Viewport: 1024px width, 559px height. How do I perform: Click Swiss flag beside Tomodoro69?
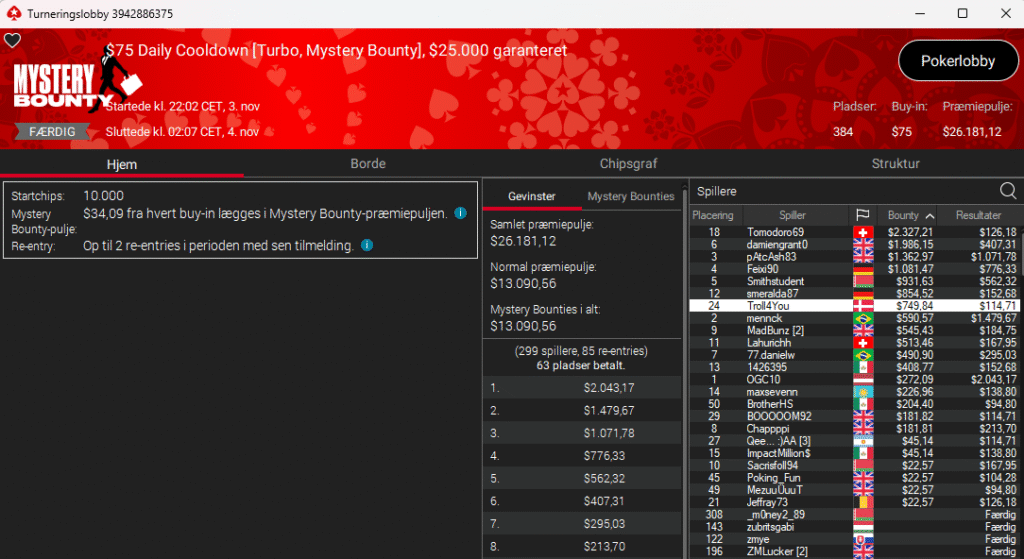tap(861, 233)
